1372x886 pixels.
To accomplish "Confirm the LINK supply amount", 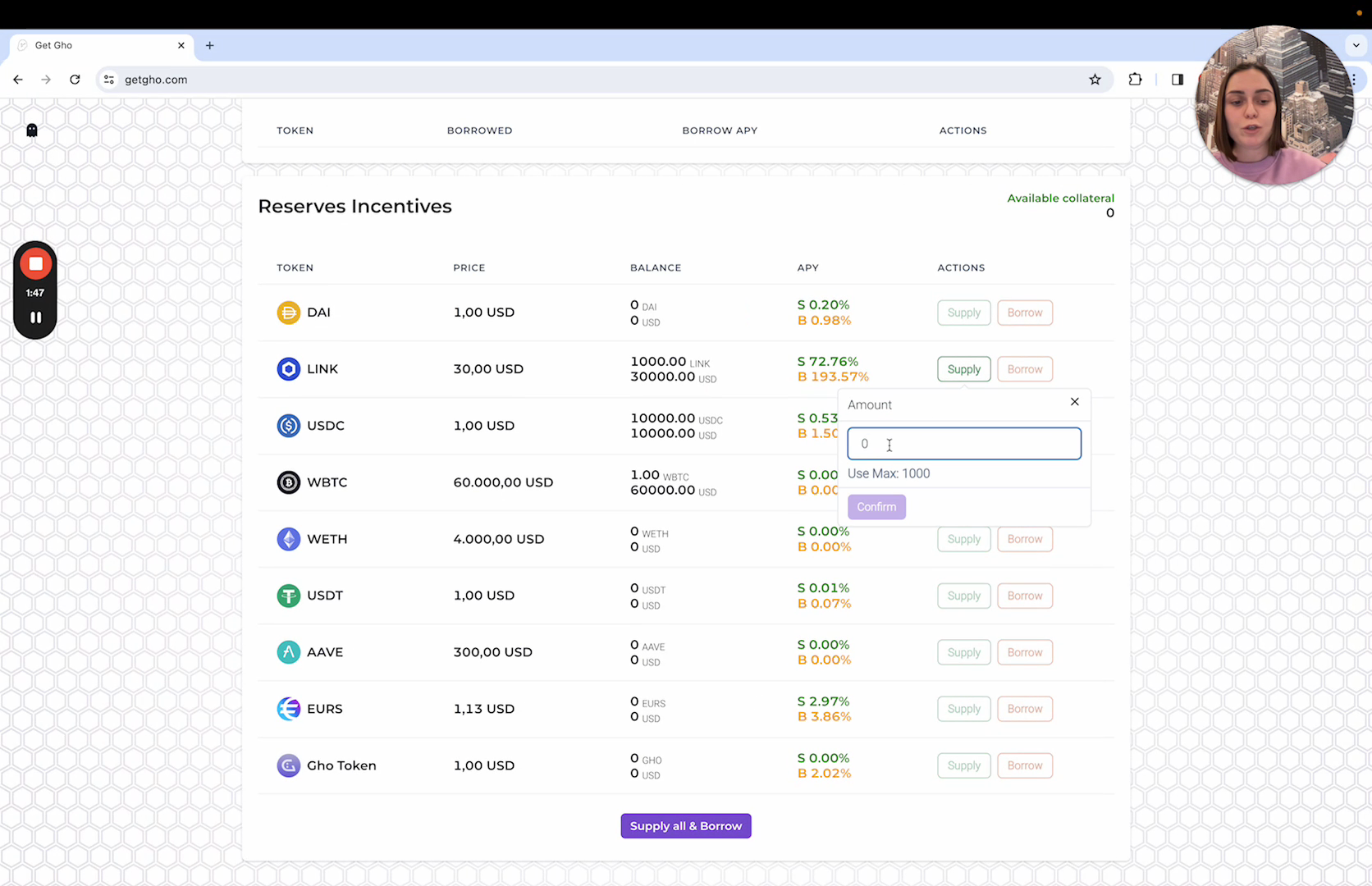I will click(876, 507).
